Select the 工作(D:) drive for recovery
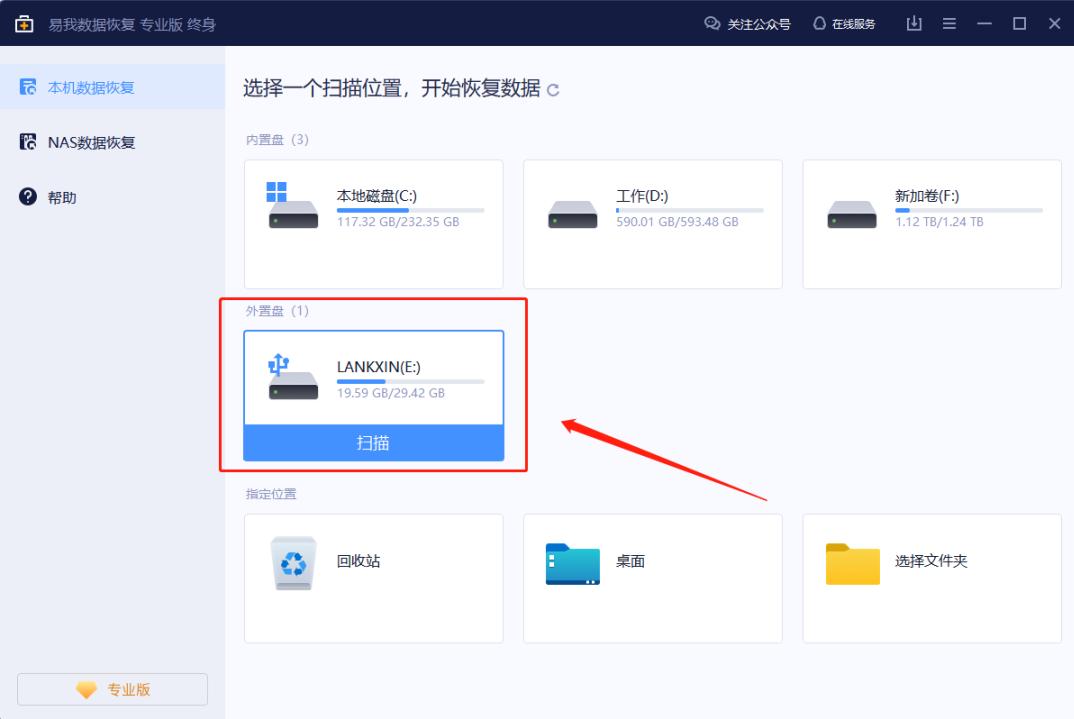Viewport: 1074px width, 719px height. [652, 222]
